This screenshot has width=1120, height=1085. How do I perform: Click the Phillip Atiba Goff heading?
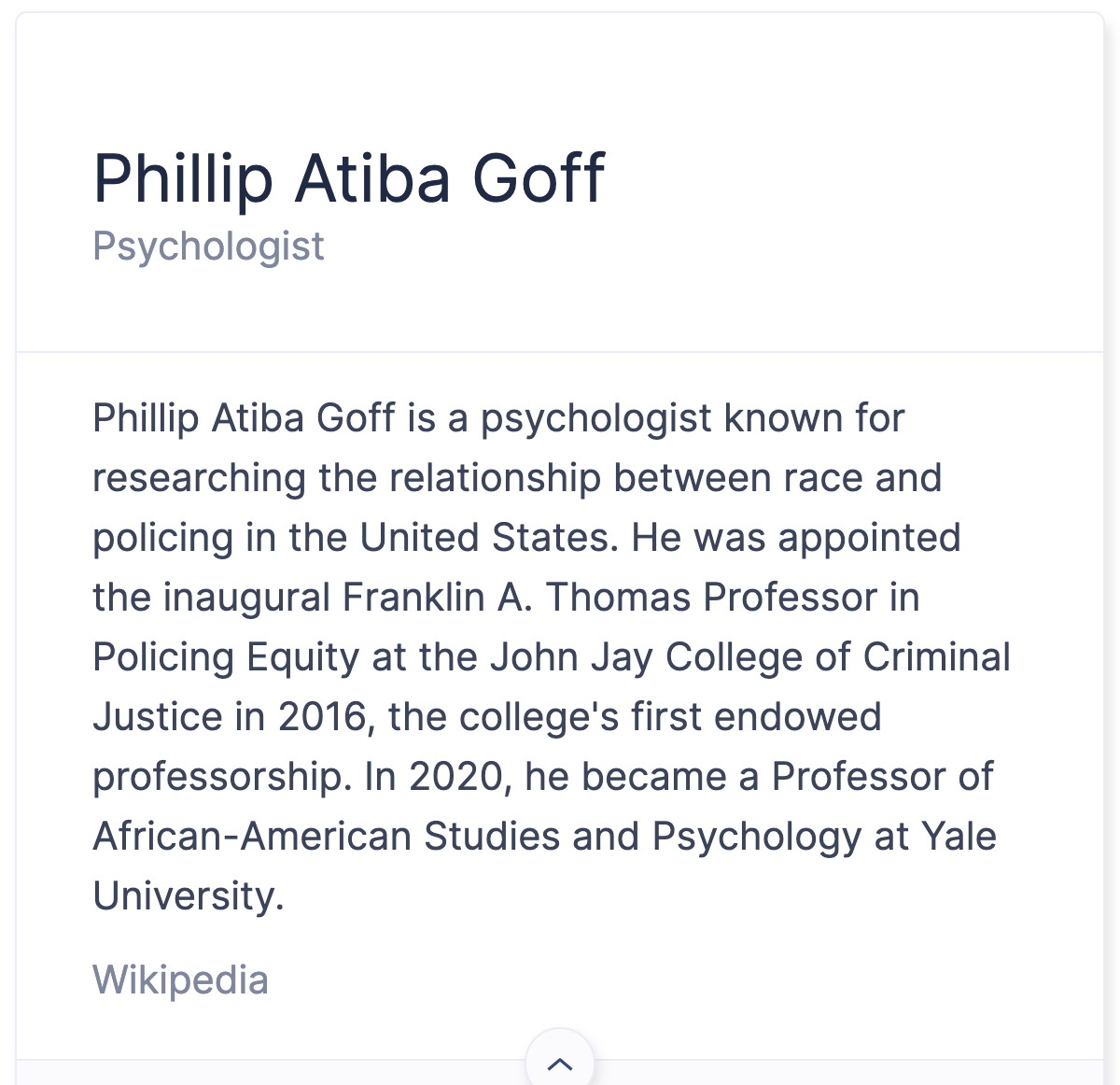tap(349, 177)
